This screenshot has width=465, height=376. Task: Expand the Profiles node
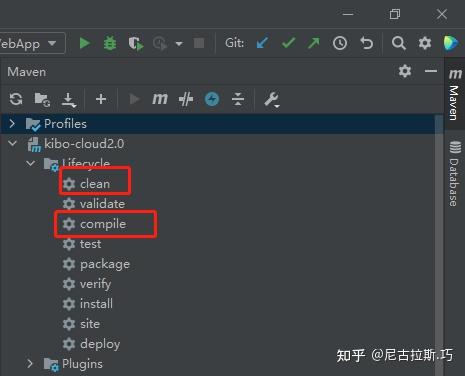pos(12,124)
